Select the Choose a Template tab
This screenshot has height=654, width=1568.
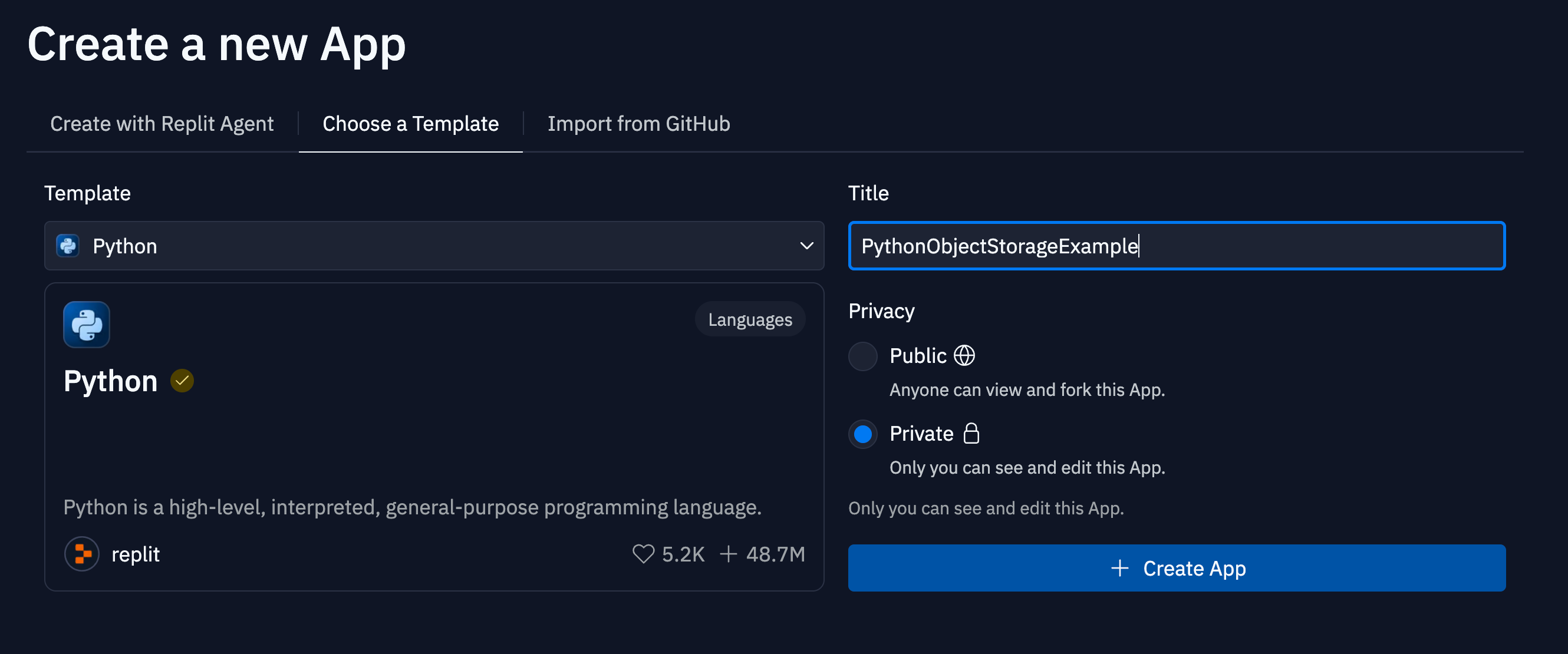[x=410, y=124]
